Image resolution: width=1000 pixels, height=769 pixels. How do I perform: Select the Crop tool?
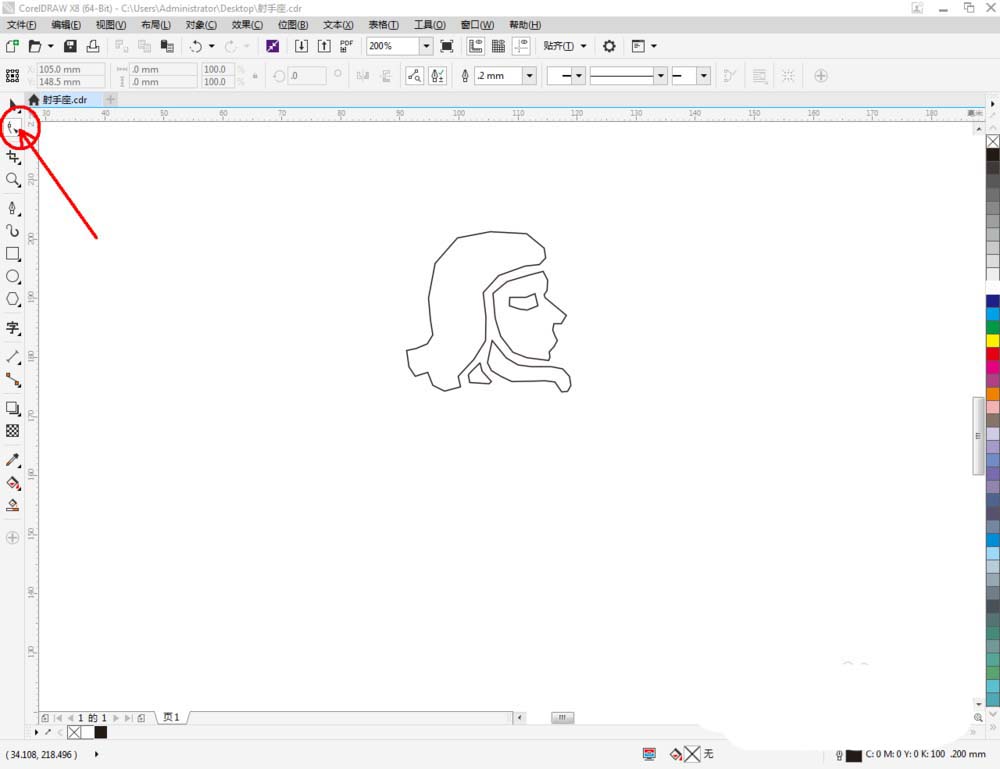(13, 156)
